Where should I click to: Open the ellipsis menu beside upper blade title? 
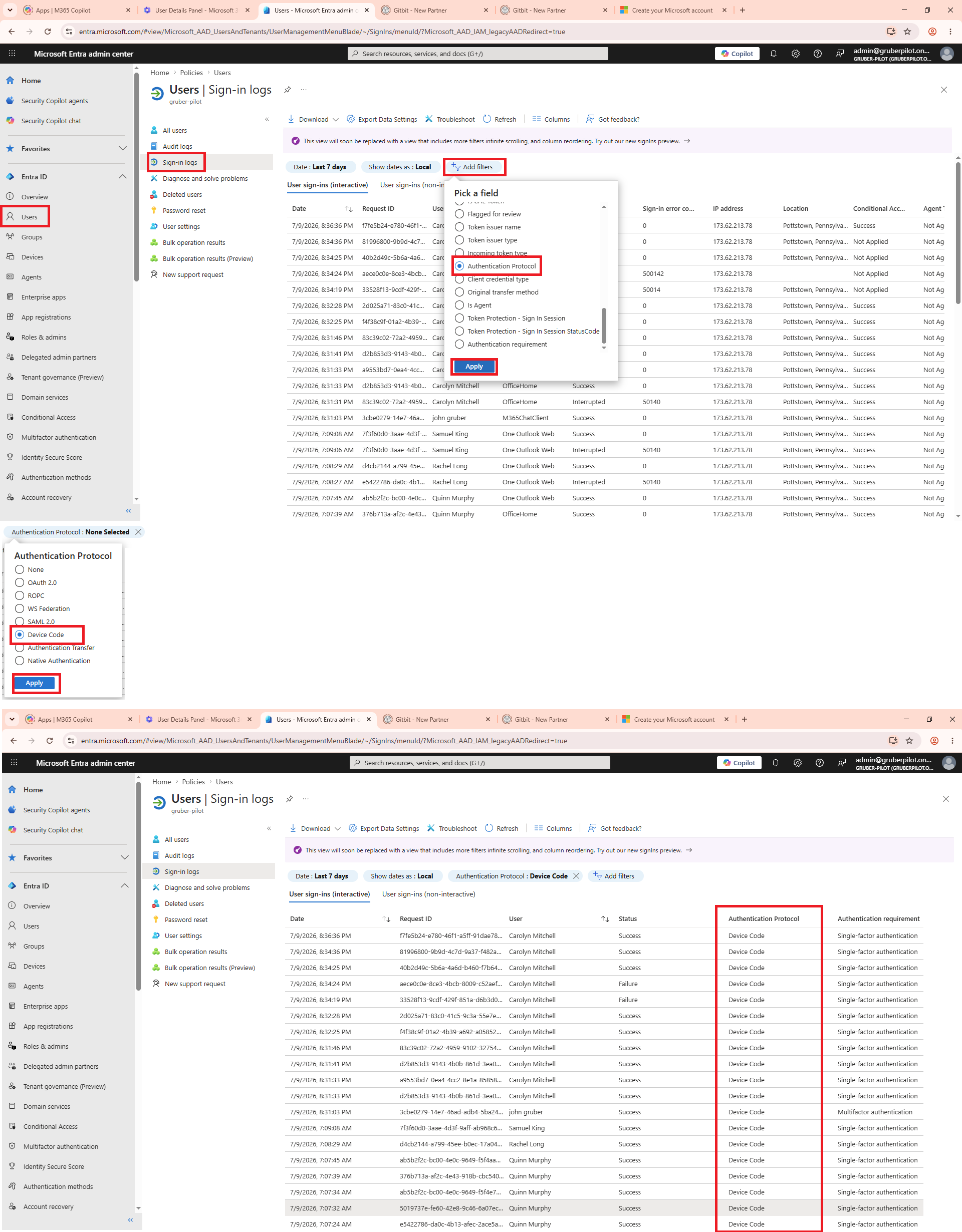click(x=304, y=90)
